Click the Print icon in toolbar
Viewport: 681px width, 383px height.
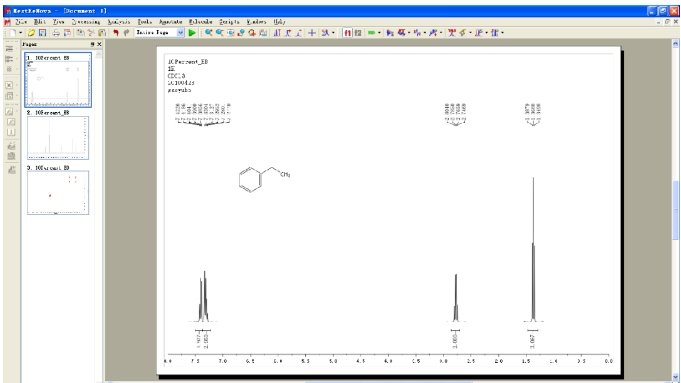[56, 33]
